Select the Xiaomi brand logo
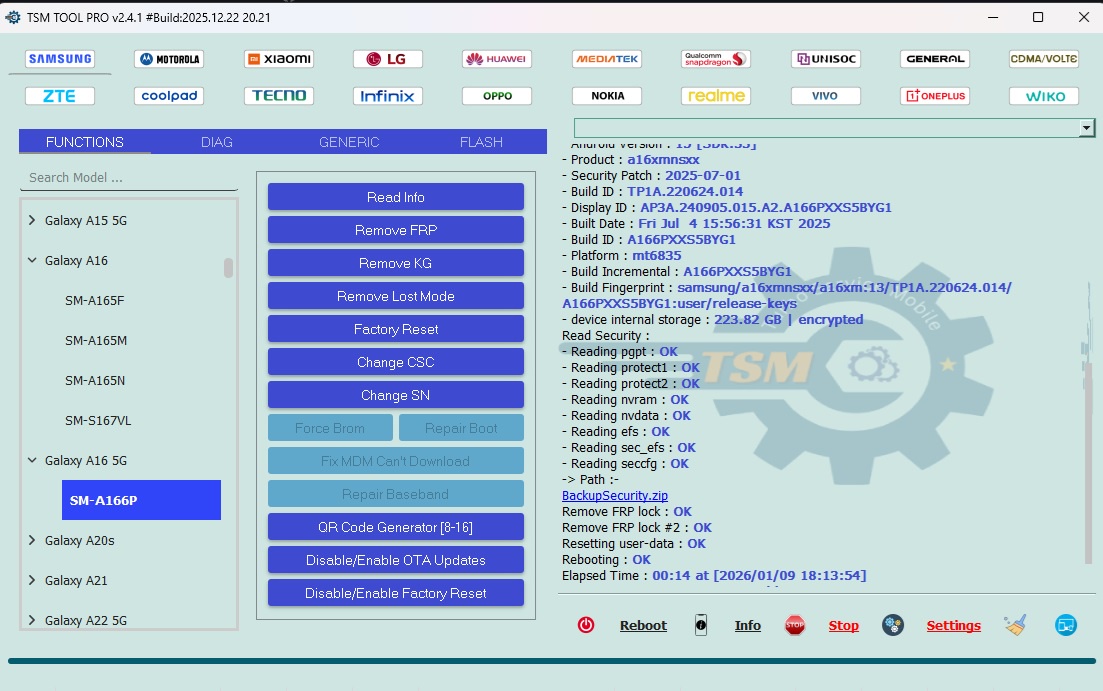Image resolution: width=1103 pixels, height=691 pixels. [279, 59]
